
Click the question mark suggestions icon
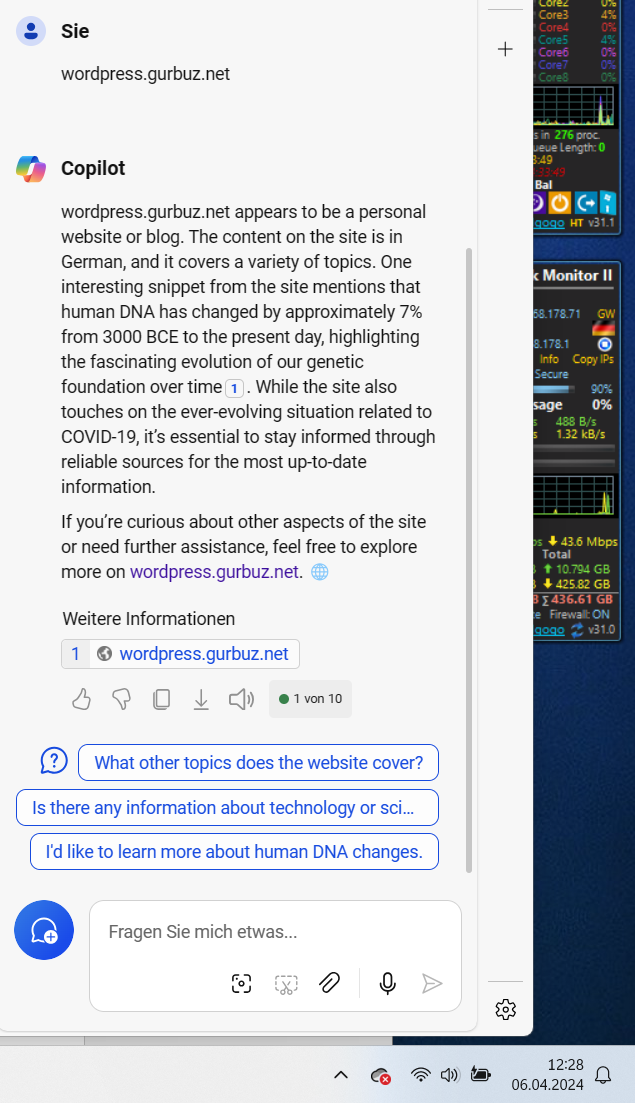pos(54,760)
